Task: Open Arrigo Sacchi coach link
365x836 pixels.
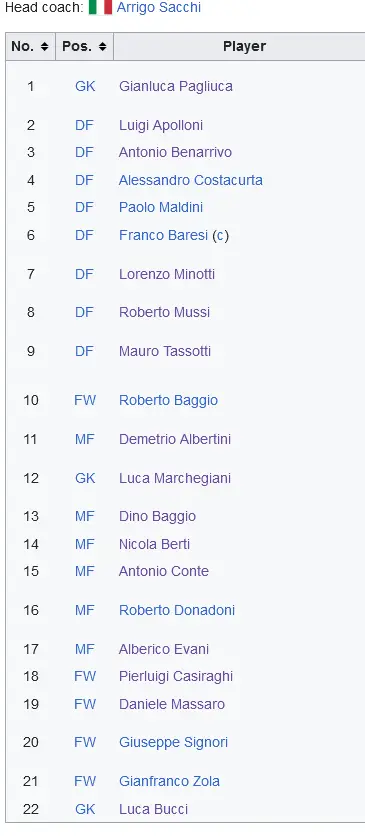Action: tap(159, 7)
